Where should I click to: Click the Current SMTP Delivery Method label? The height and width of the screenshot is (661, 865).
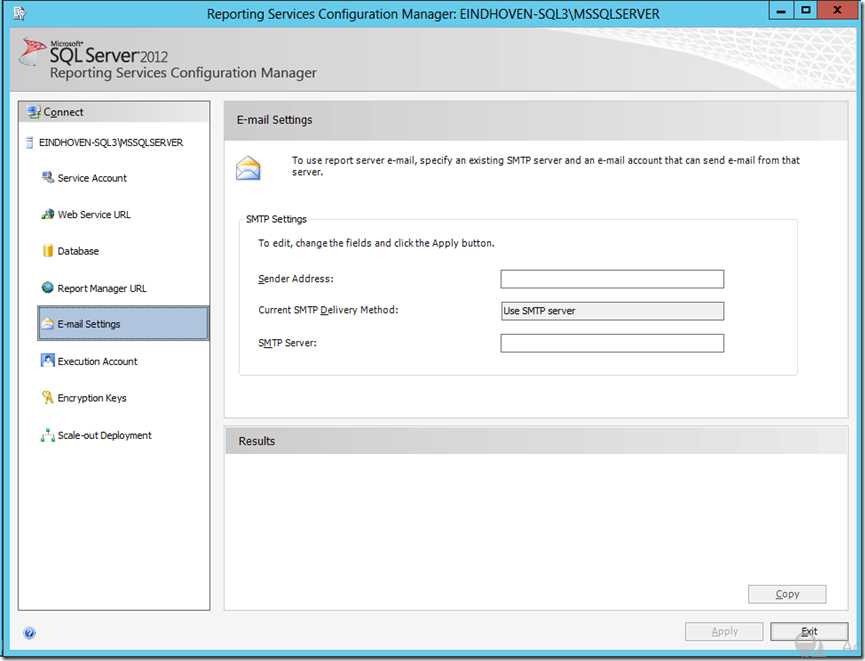pos(328,310)
